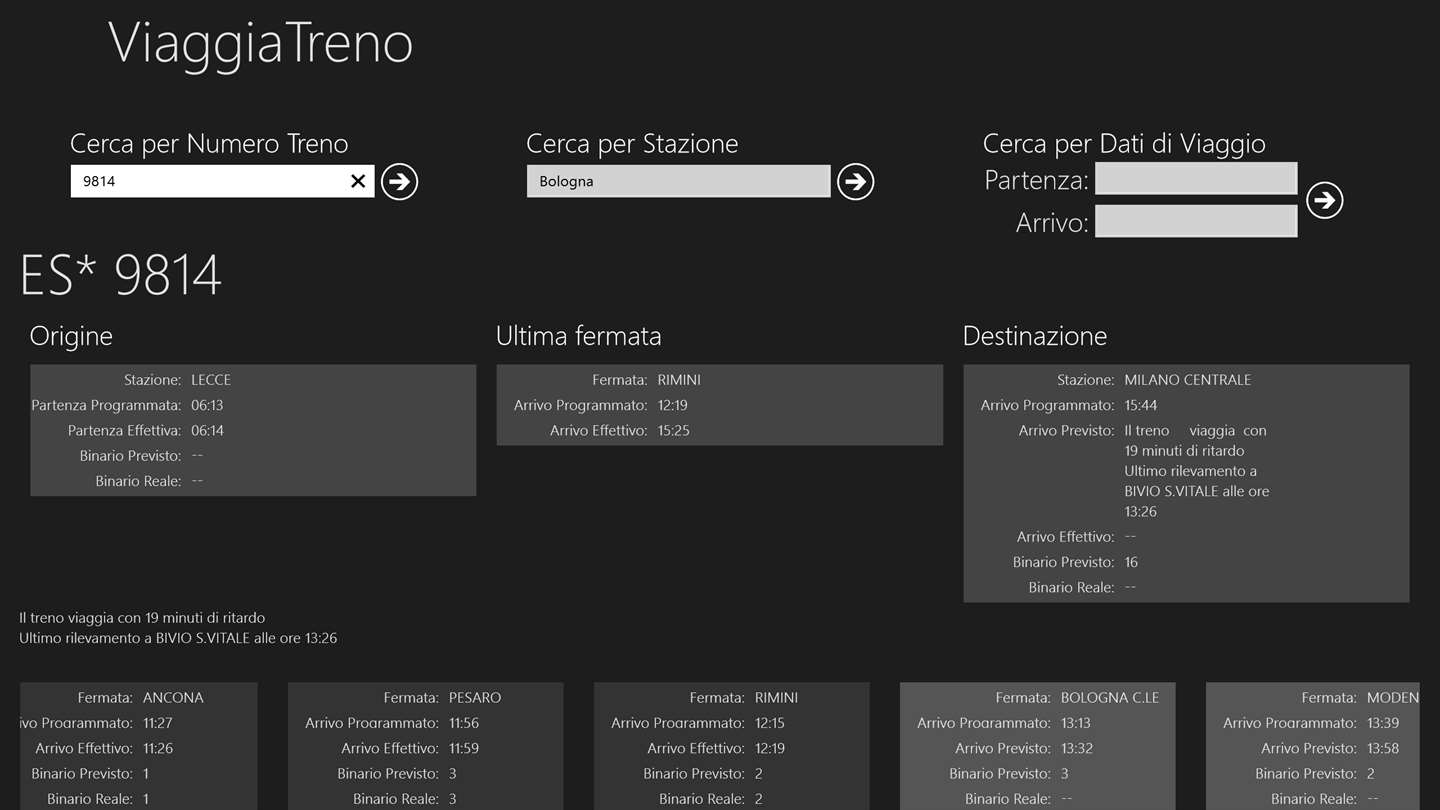Viewport: 1440px width, 810px height.
Task: Click destination station MILANO CENTRALE
Action: click(x=1188, y=380)
